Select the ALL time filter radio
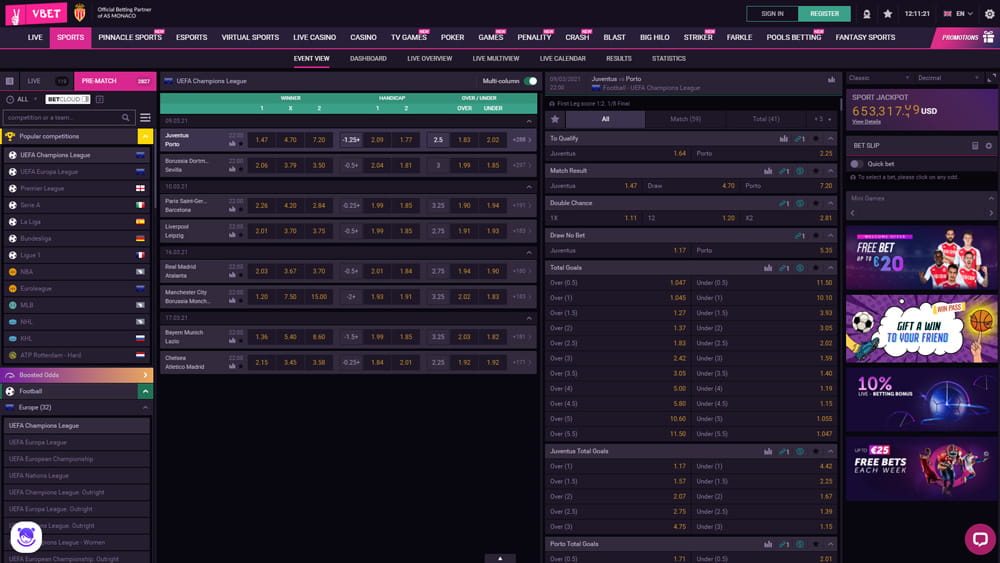 coord(10,99)
